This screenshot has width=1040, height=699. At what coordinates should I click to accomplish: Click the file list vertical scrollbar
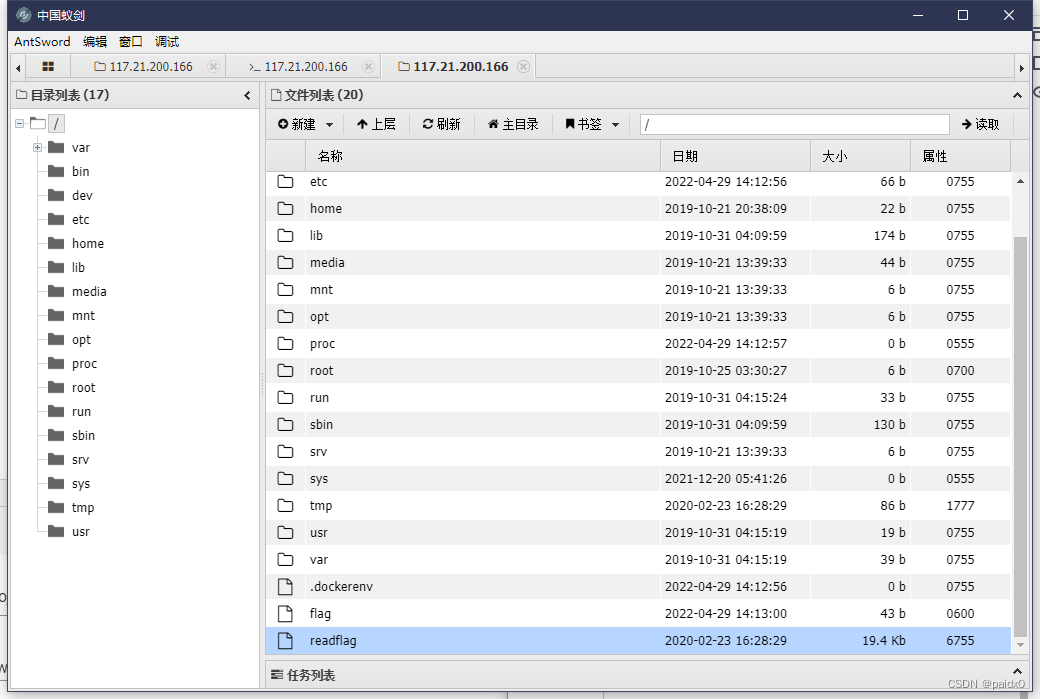[x=1020, y=436]
